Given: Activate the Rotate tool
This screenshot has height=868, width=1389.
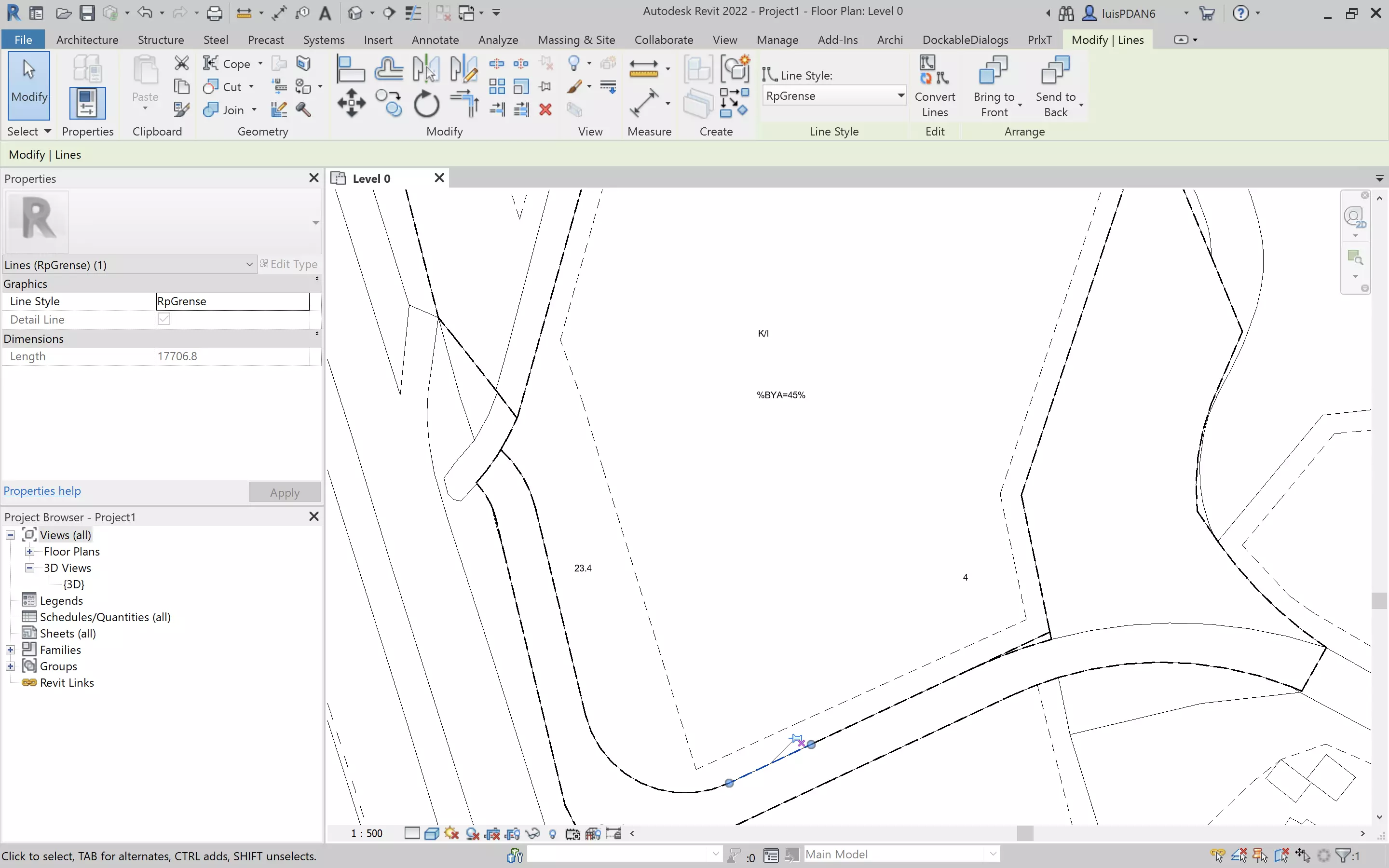Looking at the screenshot, I should (426, 104).
